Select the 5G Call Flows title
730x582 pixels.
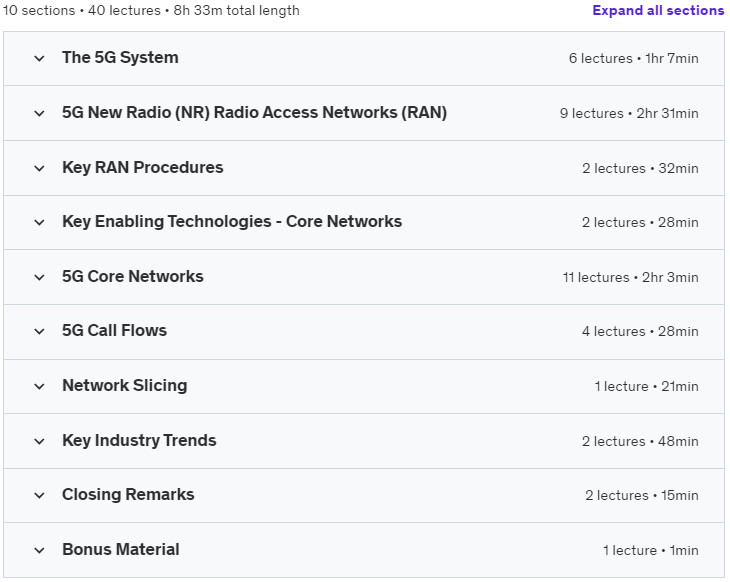click(x=115, y=331)
